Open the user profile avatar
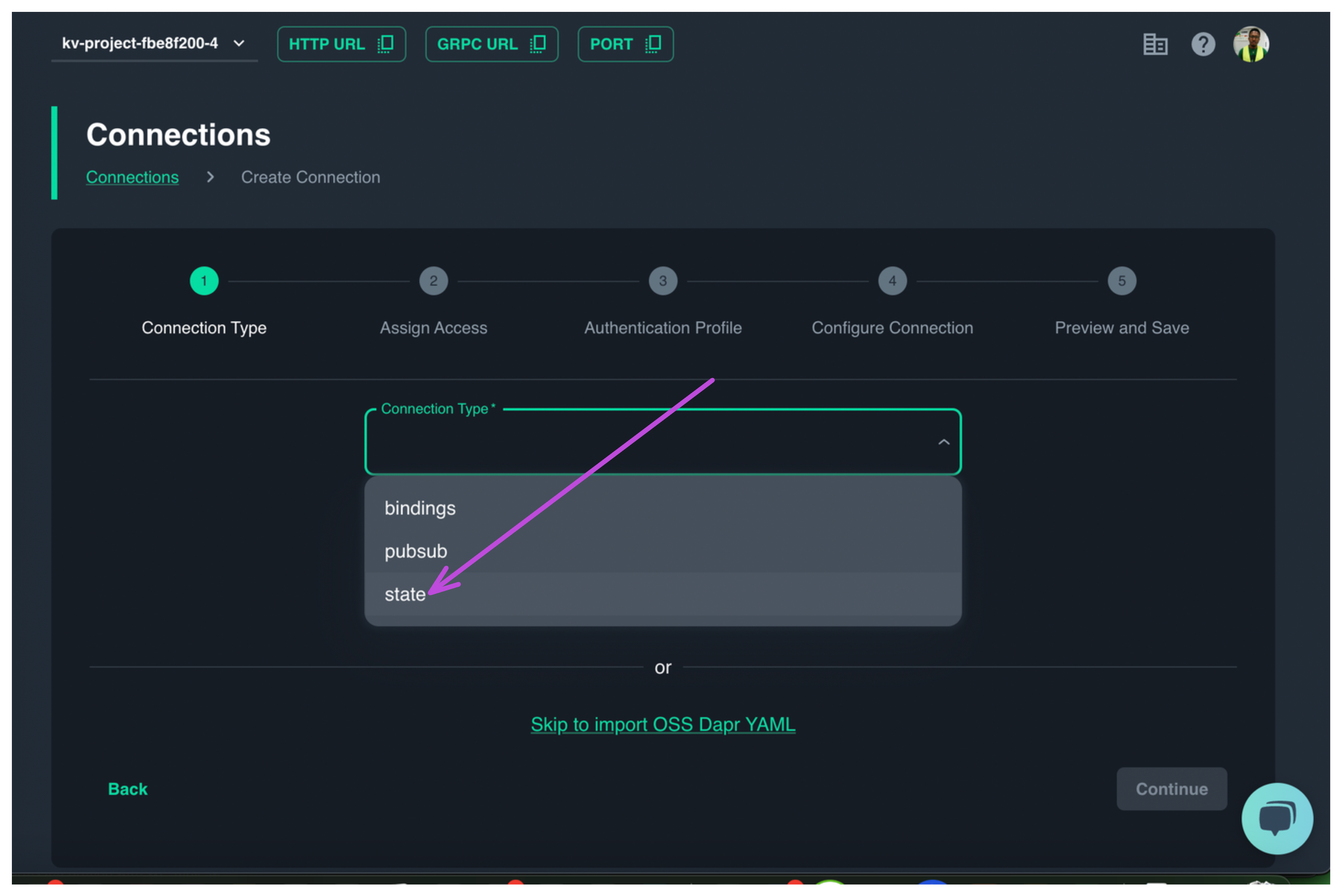Image resolution: width=1342 pixels, height=896 pixels. pos(1251,44)
